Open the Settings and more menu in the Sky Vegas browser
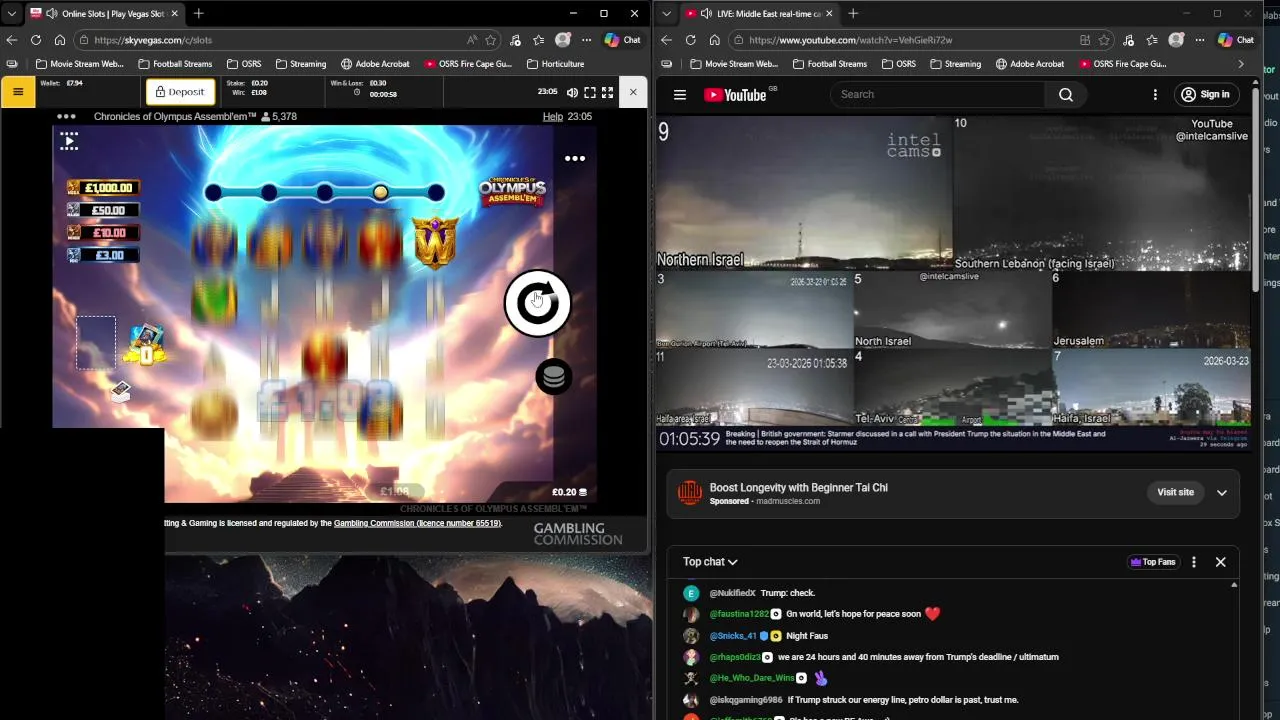1280x720 pixels. click(586, 40)
